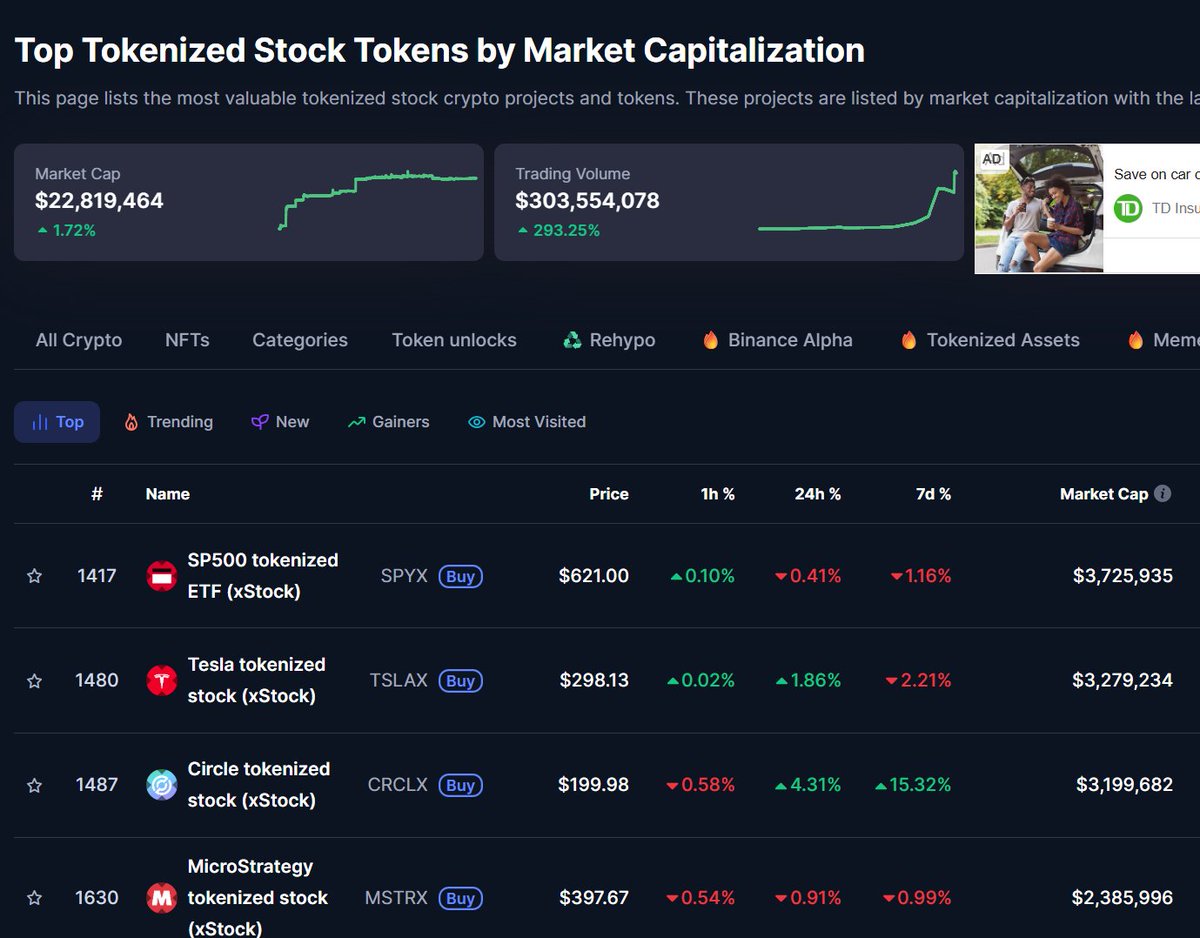
Task: Star the SP500 tokenized ETF row
Action: tap(34, 576)
